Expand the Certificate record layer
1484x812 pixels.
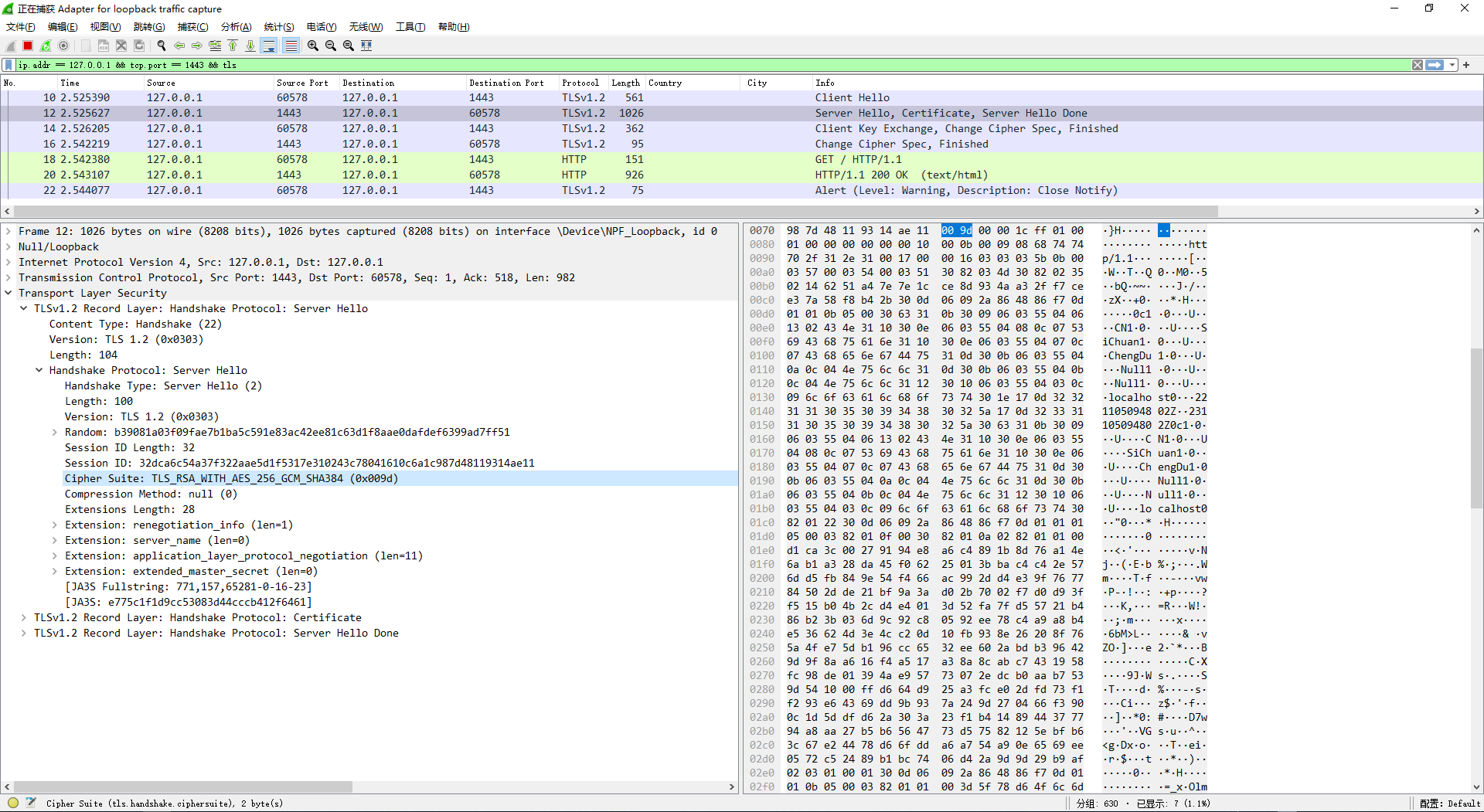point(24,617)
